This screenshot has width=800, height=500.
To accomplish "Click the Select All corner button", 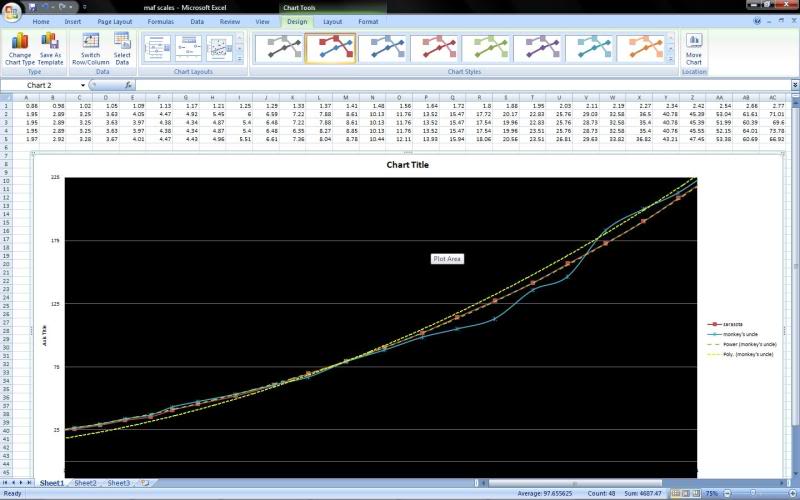I will tap(6, 97).
